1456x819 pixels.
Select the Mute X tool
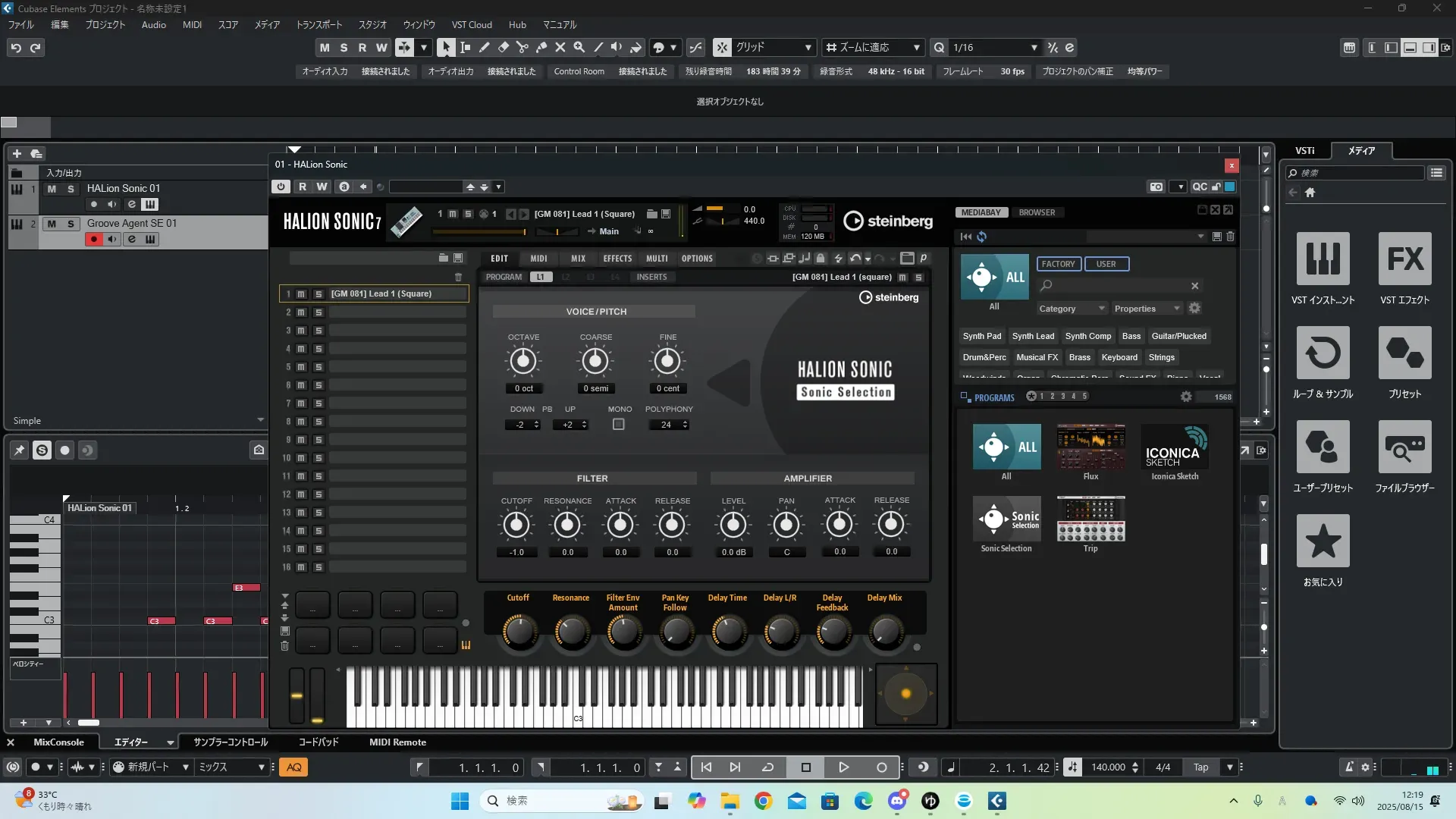(560, 47)
